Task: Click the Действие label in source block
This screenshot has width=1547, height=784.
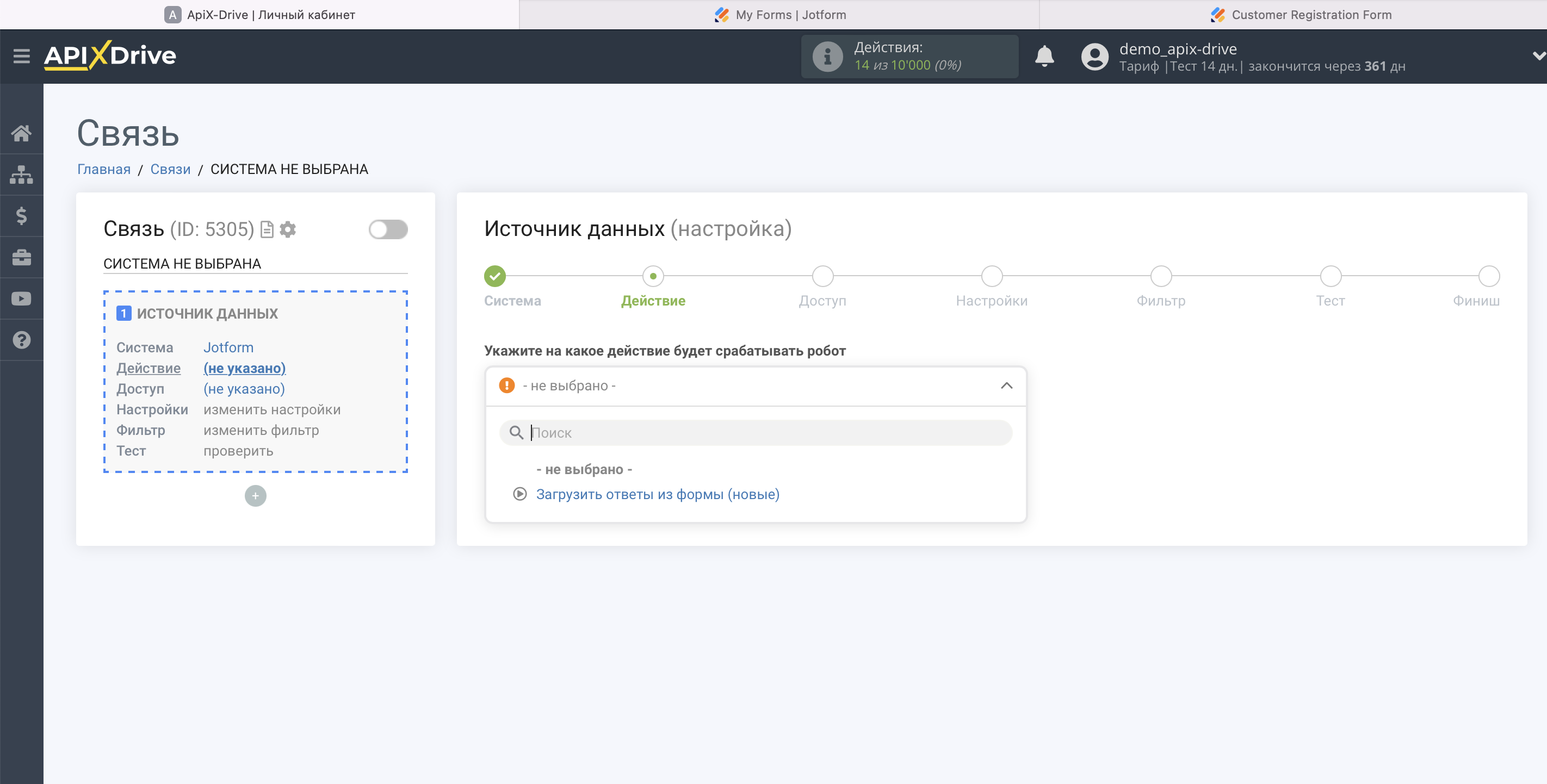Action: (x=148, y=368)
